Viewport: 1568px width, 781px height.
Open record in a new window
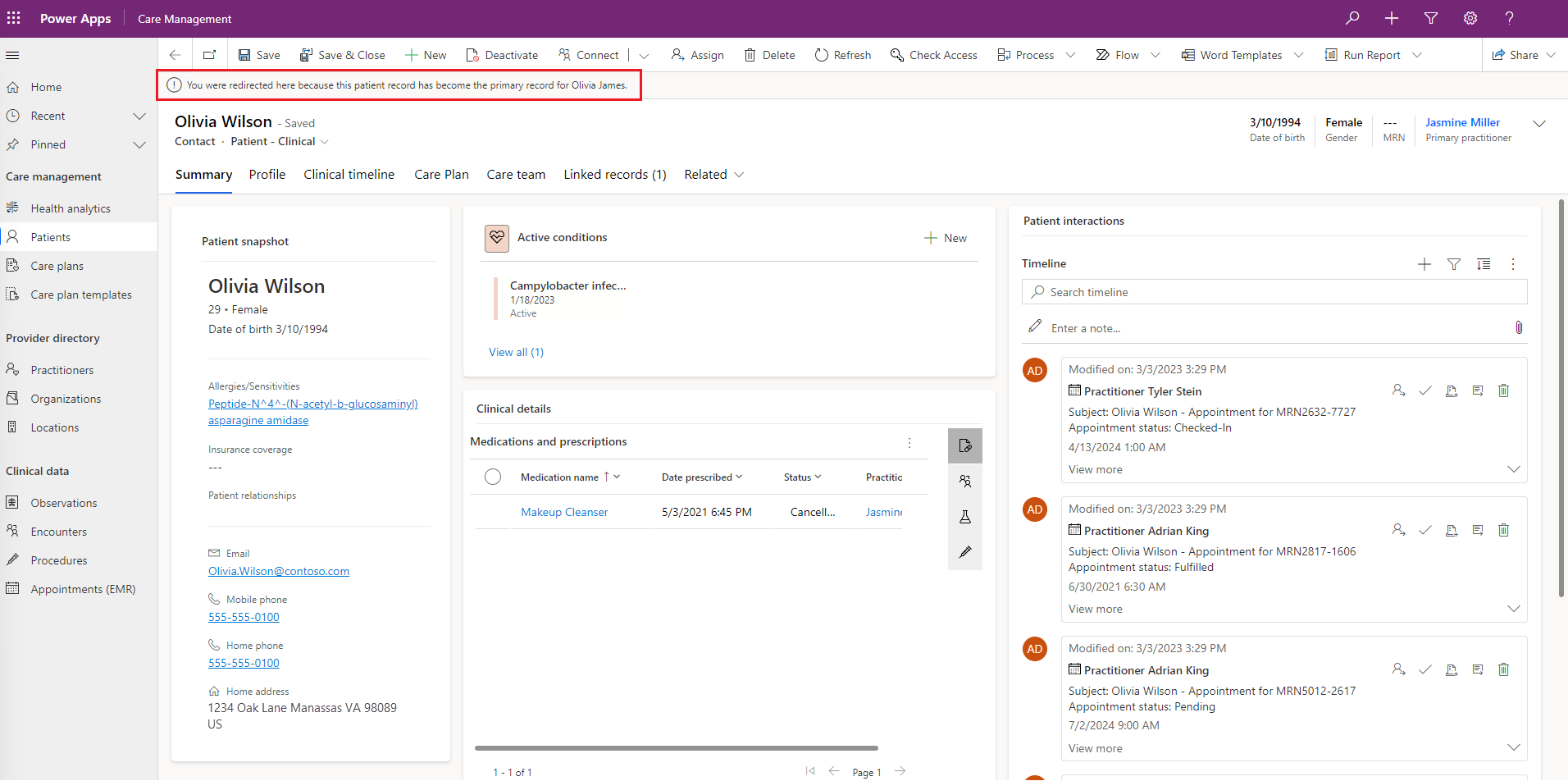pos(210,55)
